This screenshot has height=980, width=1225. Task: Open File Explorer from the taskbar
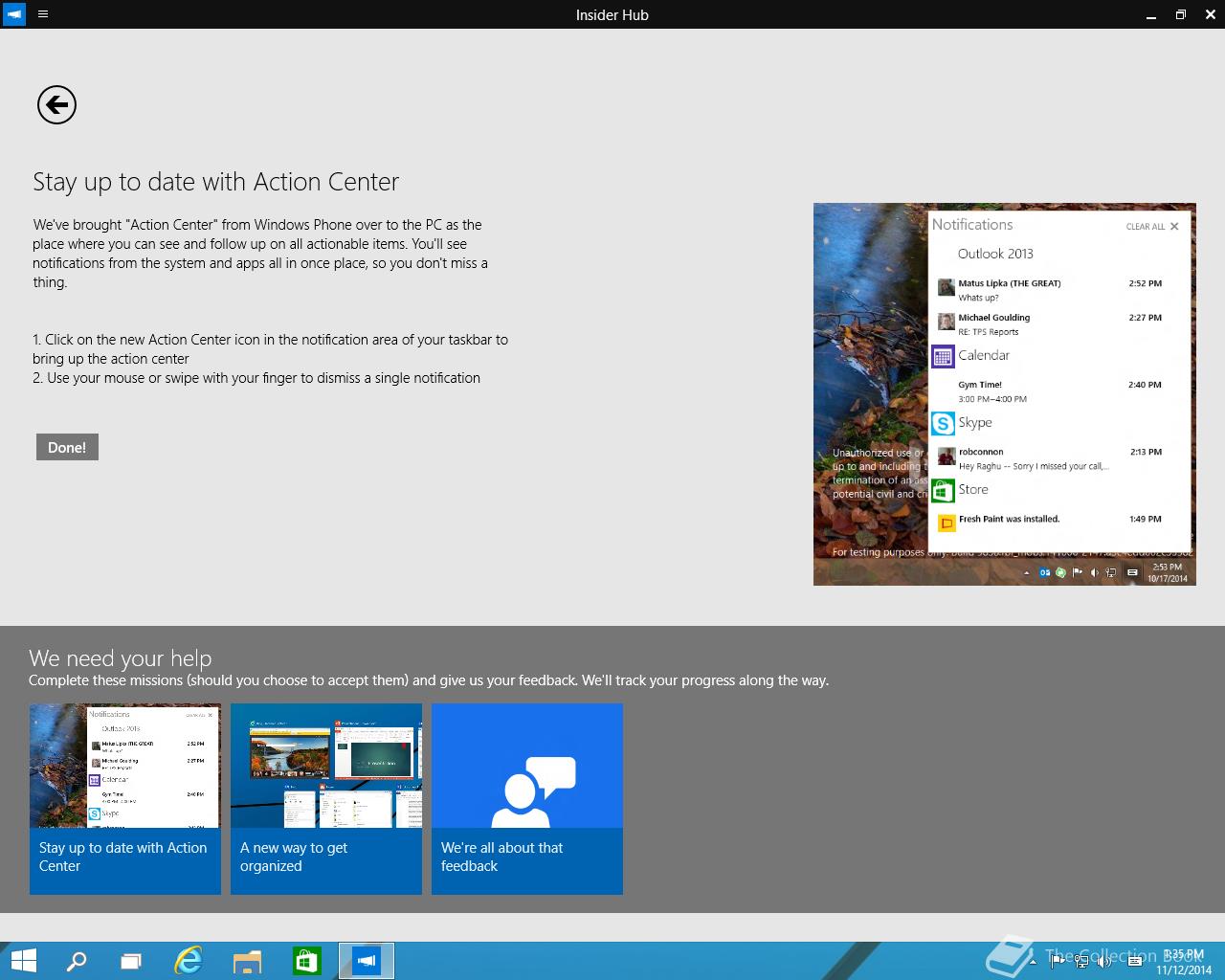point(247,961)
